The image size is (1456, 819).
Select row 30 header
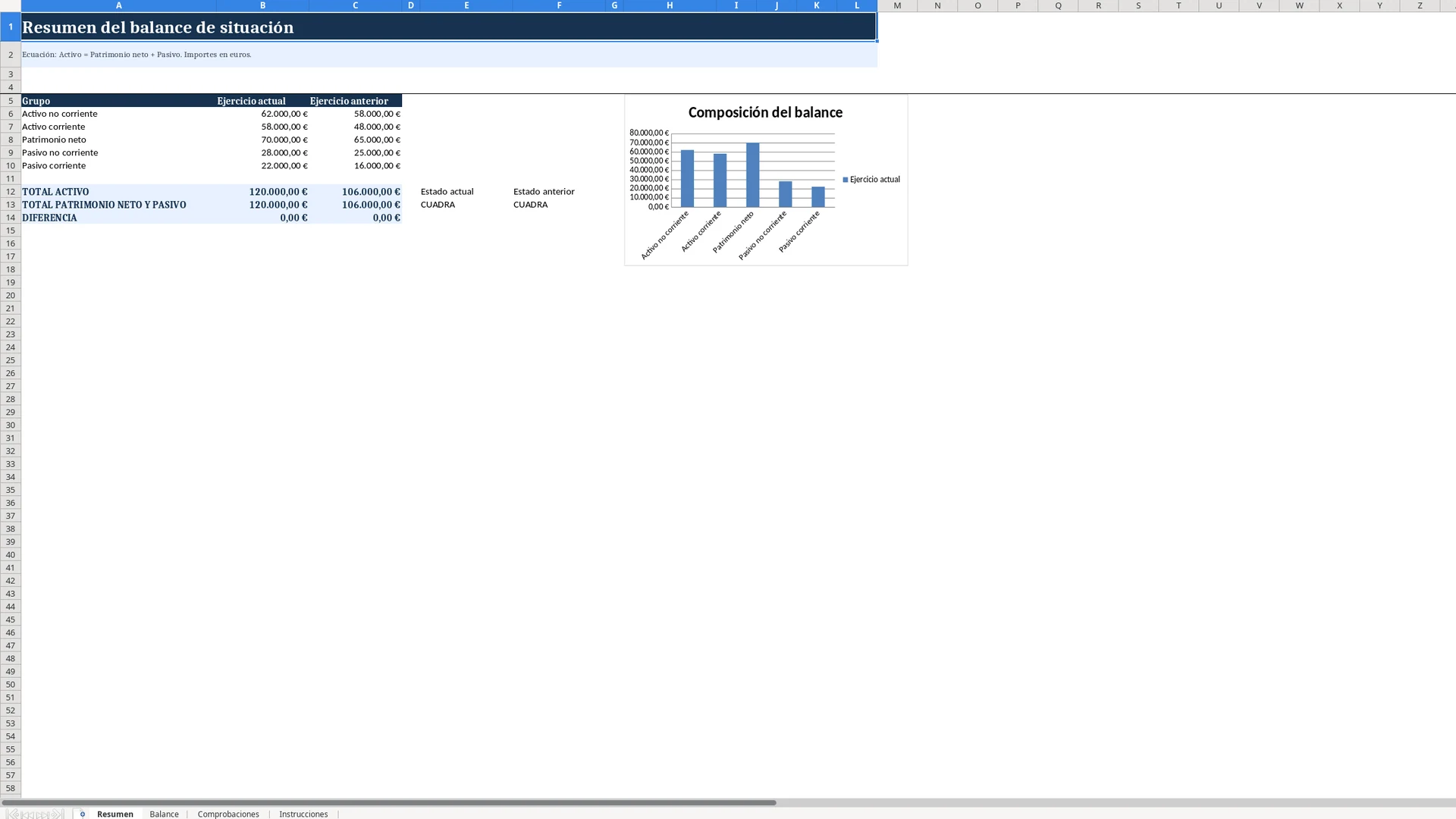pos(11,425)
